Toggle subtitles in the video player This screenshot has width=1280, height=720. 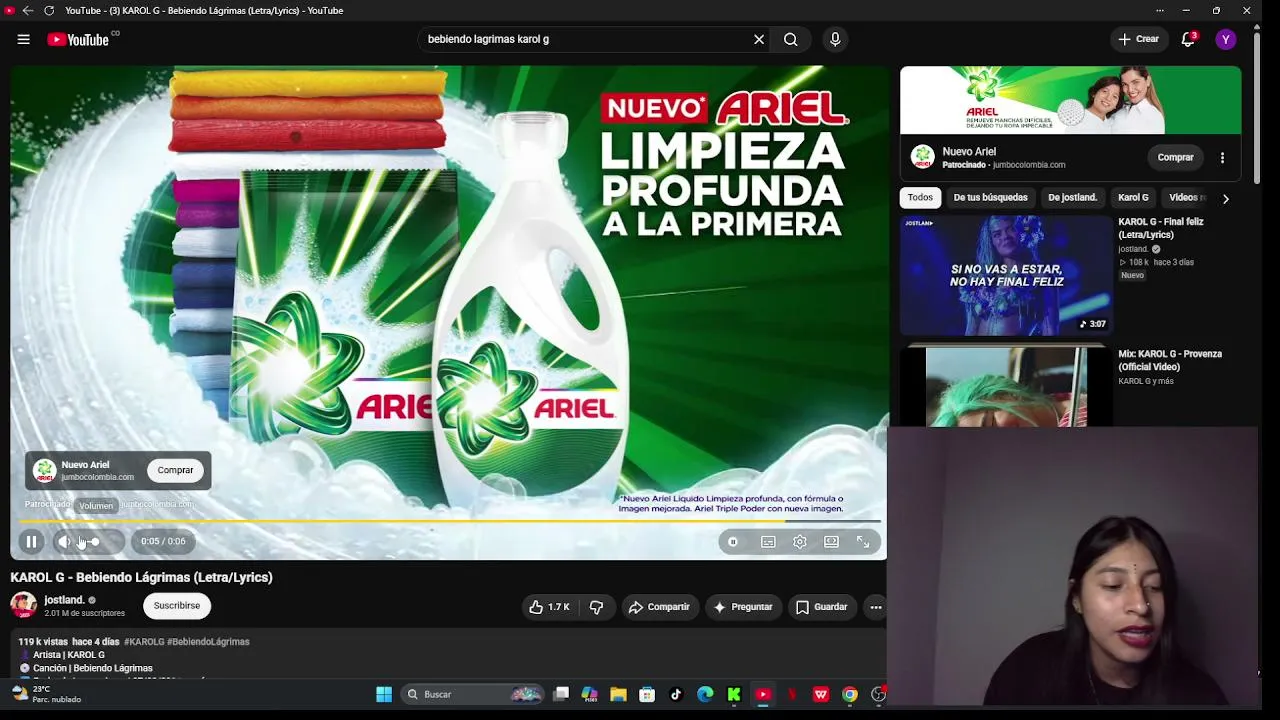pyautogui.click(x=768, y=541)
